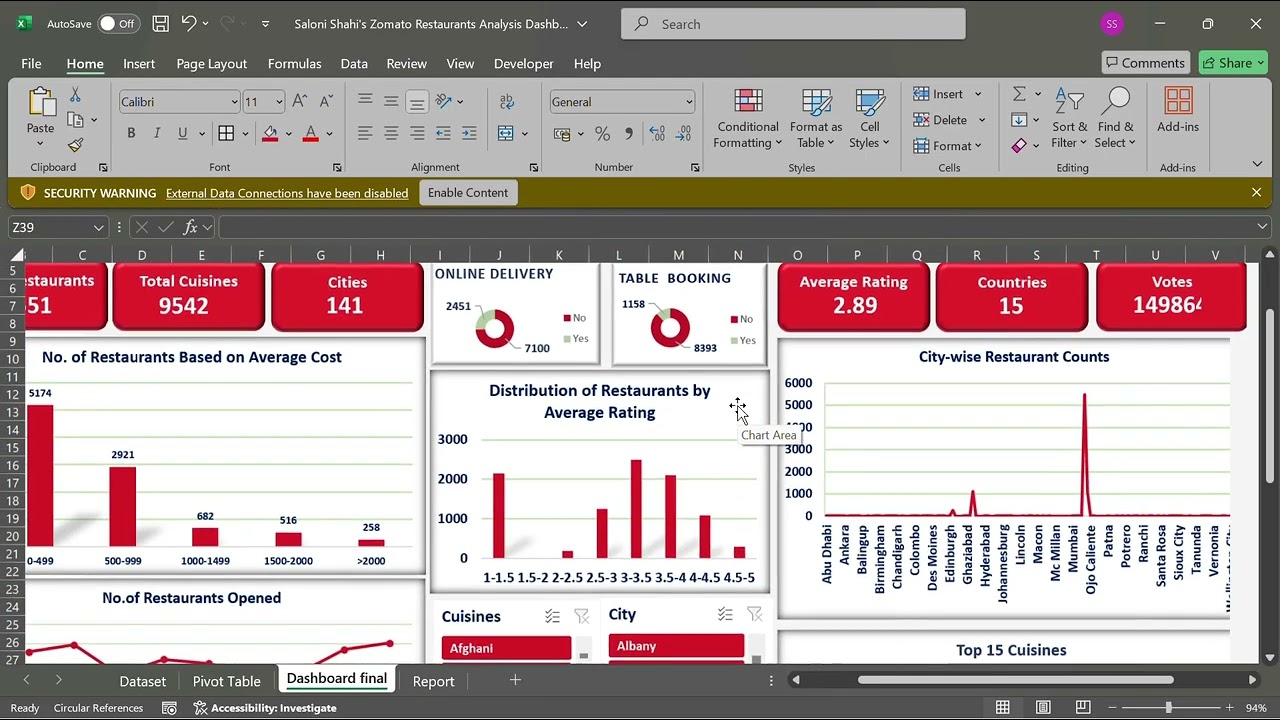Click Enable Content button
The width and height of the screenshot is (1280, 720).
[x=468, y=193]
